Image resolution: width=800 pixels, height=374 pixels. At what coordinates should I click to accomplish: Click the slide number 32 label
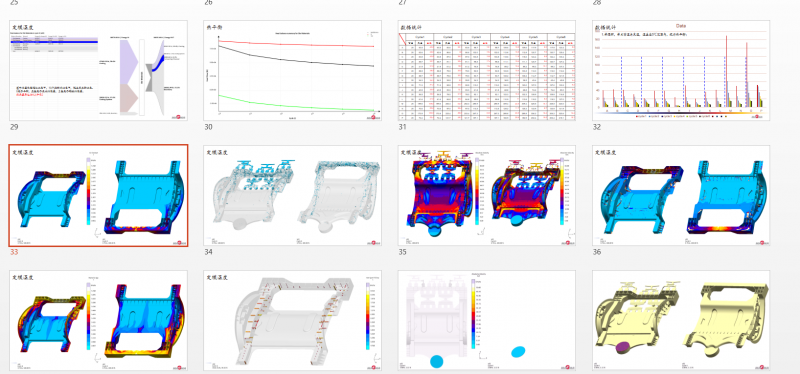tap(596, 127)
